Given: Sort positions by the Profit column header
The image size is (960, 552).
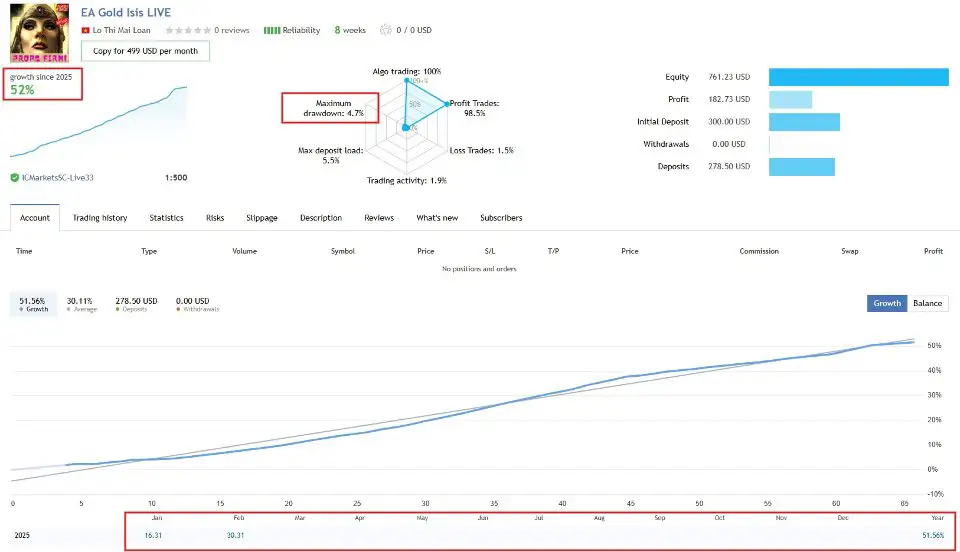Looking at the screenshot, I should click(x=933, y=251).
